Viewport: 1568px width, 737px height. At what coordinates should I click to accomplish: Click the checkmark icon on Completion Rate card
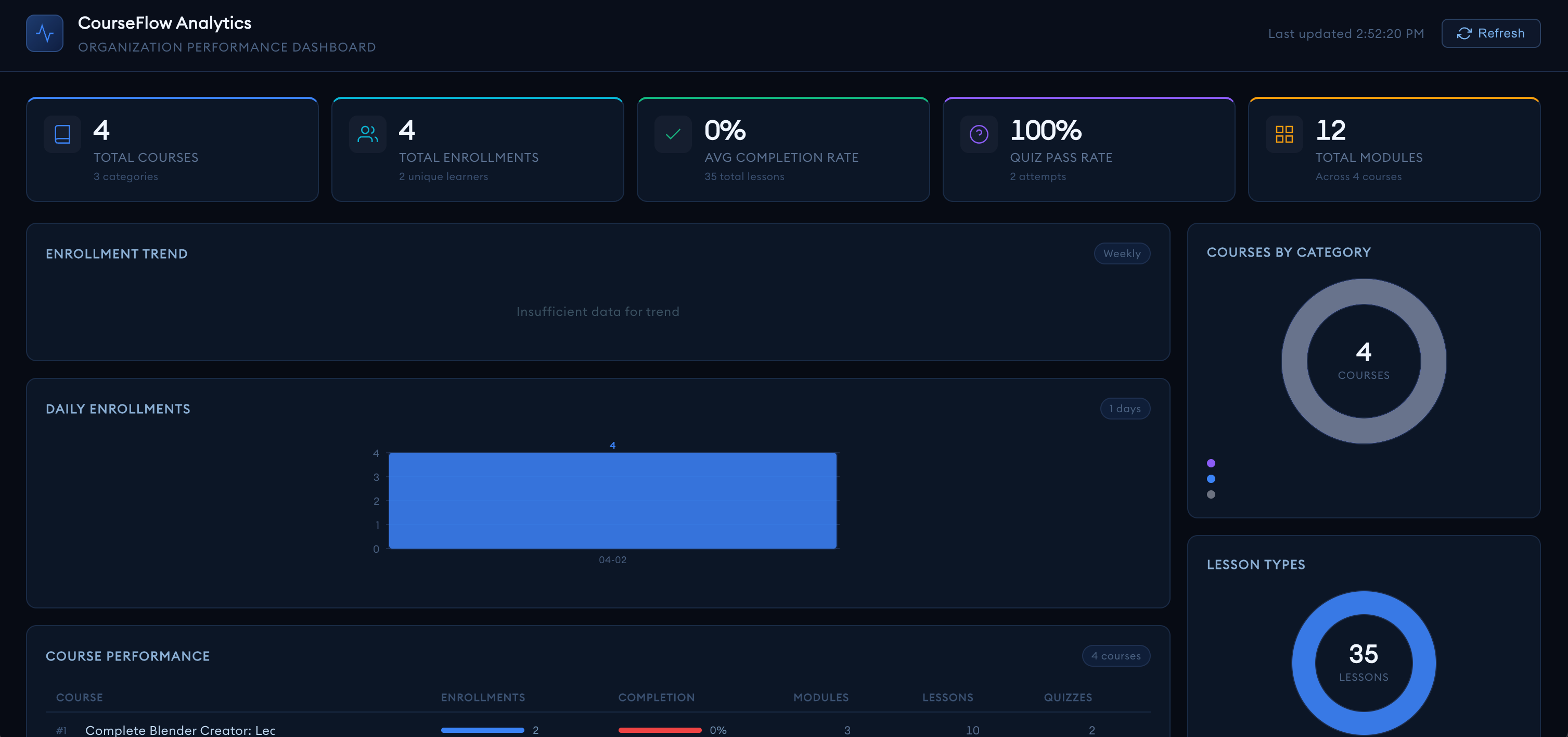click(x=673, y=134)
